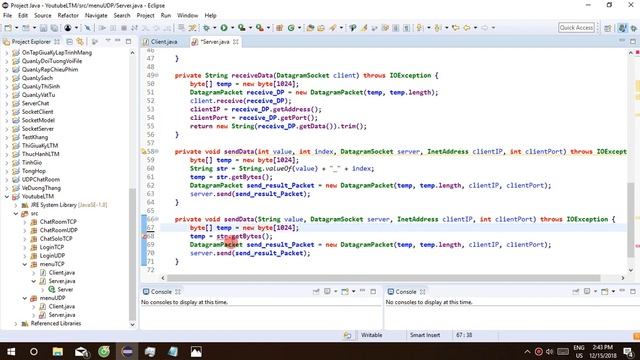Click the New Java Class icon
Screen dimensions: 640x360
(x=291, y=28)
